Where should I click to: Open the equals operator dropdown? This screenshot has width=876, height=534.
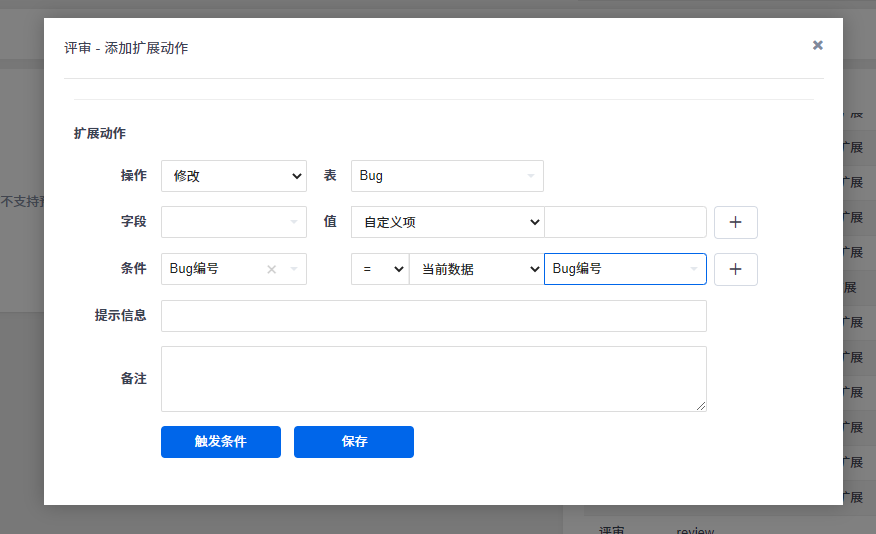(380, 269)
